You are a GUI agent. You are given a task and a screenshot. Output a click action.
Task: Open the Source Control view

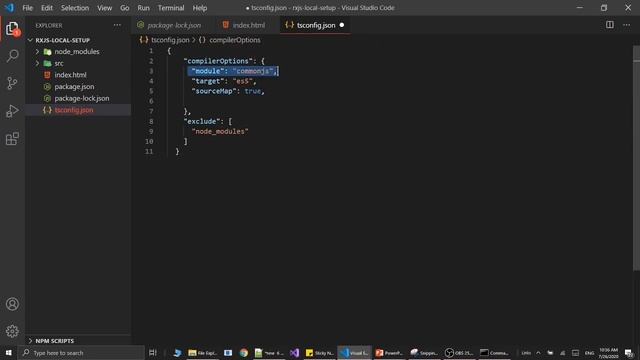[12, 83]
